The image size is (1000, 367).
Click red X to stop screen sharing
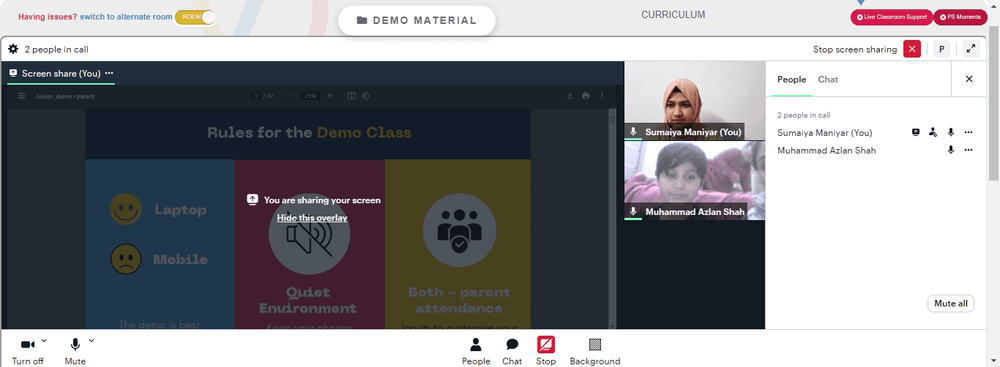pos(912,49)
